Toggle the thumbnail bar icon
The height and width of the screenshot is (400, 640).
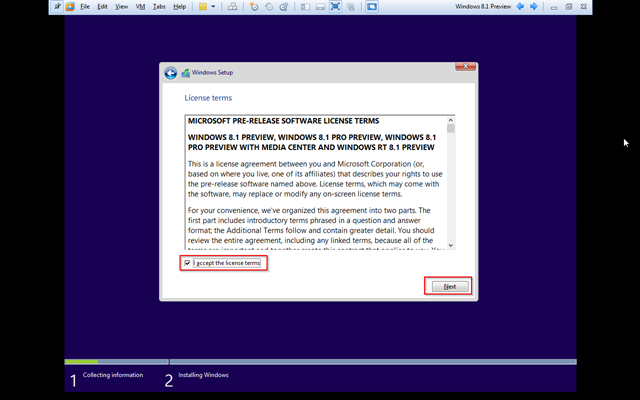pos(320,7)
